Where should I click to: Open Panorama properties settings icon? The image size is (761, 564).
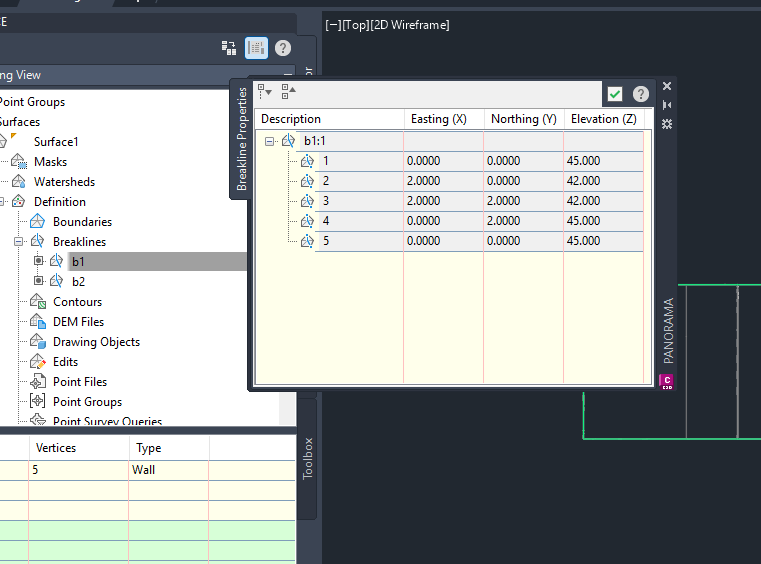click(x=667, y=124)
